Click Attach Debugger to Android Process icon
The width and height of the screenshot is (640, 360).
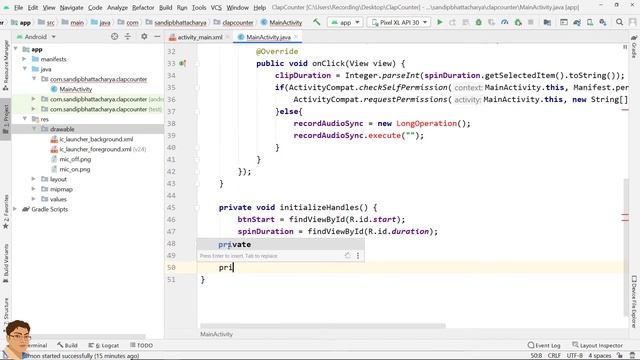point(518,22)
